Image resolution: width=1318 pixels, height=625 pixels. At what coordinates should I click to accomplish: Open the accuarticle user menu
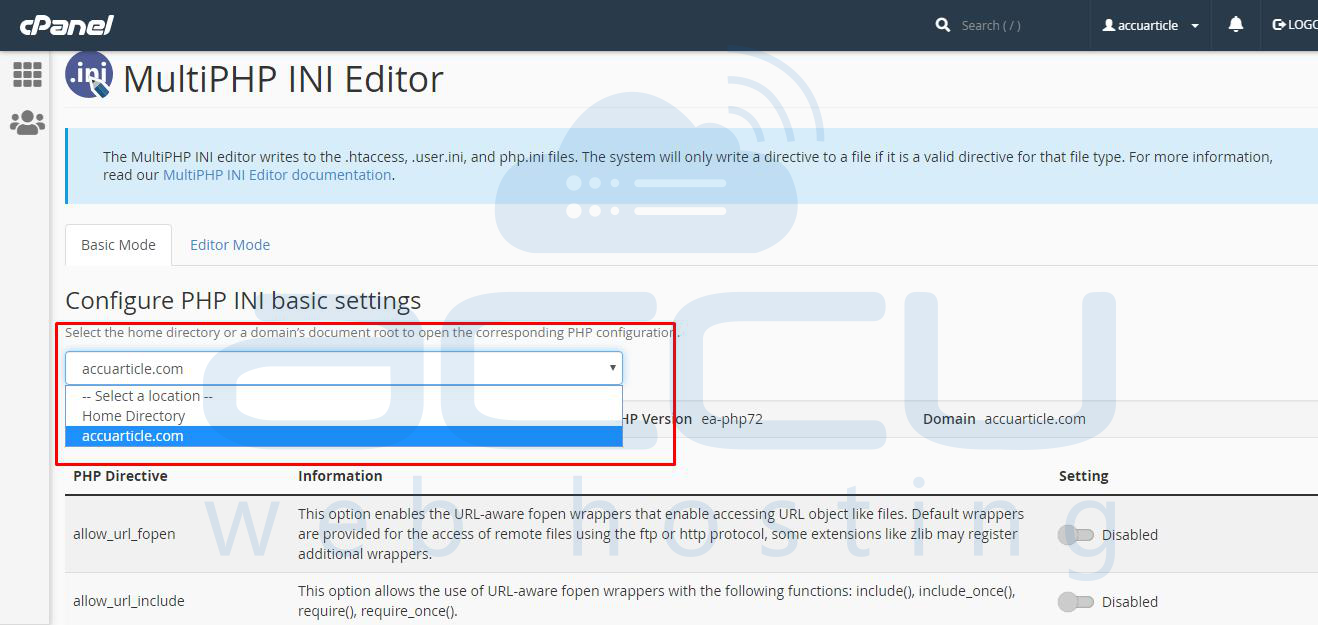(x=1150, y=25)
